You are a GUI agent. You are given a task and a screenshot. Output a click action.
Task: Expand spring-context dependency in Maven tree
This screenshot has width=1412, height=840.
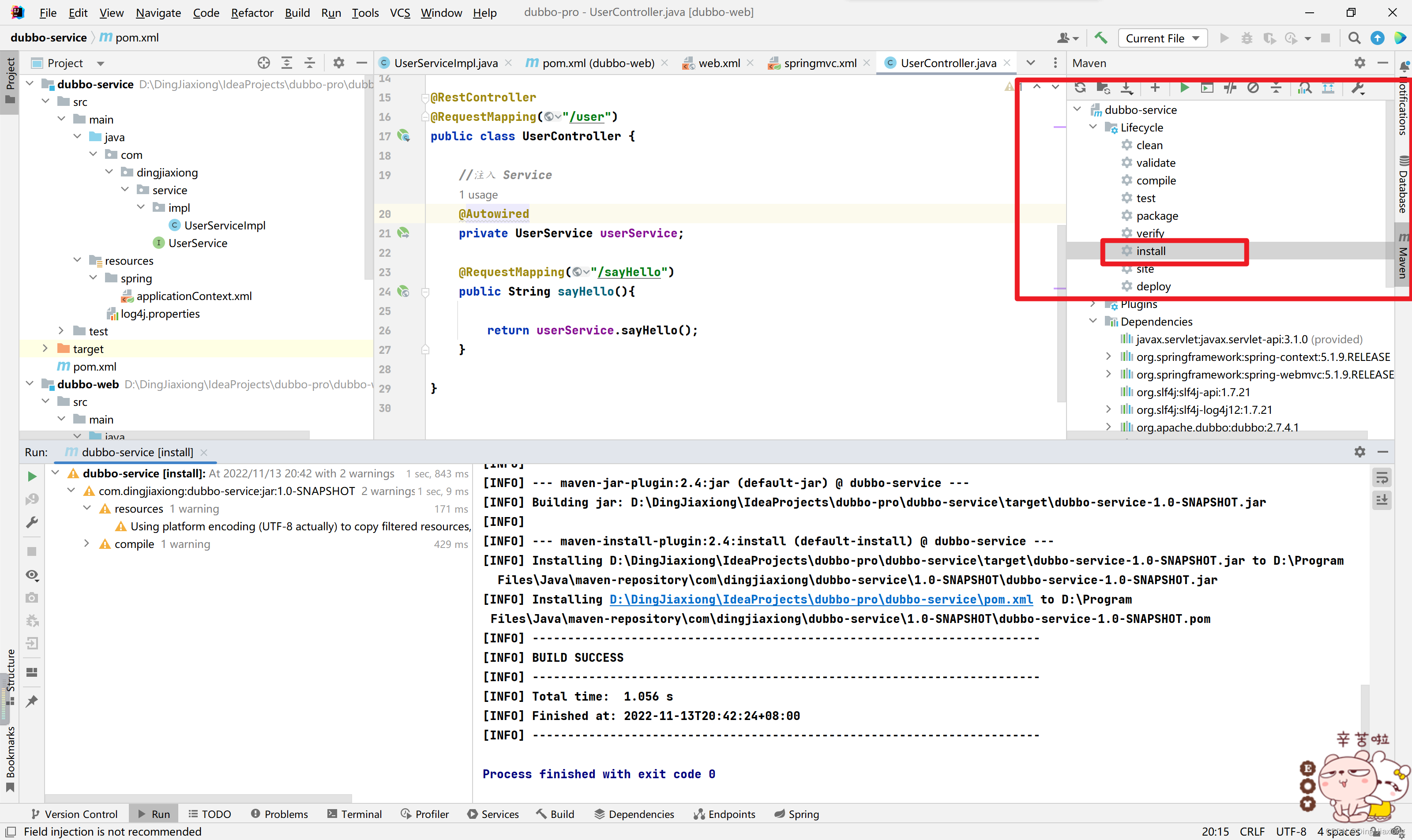click(1109, 356)
